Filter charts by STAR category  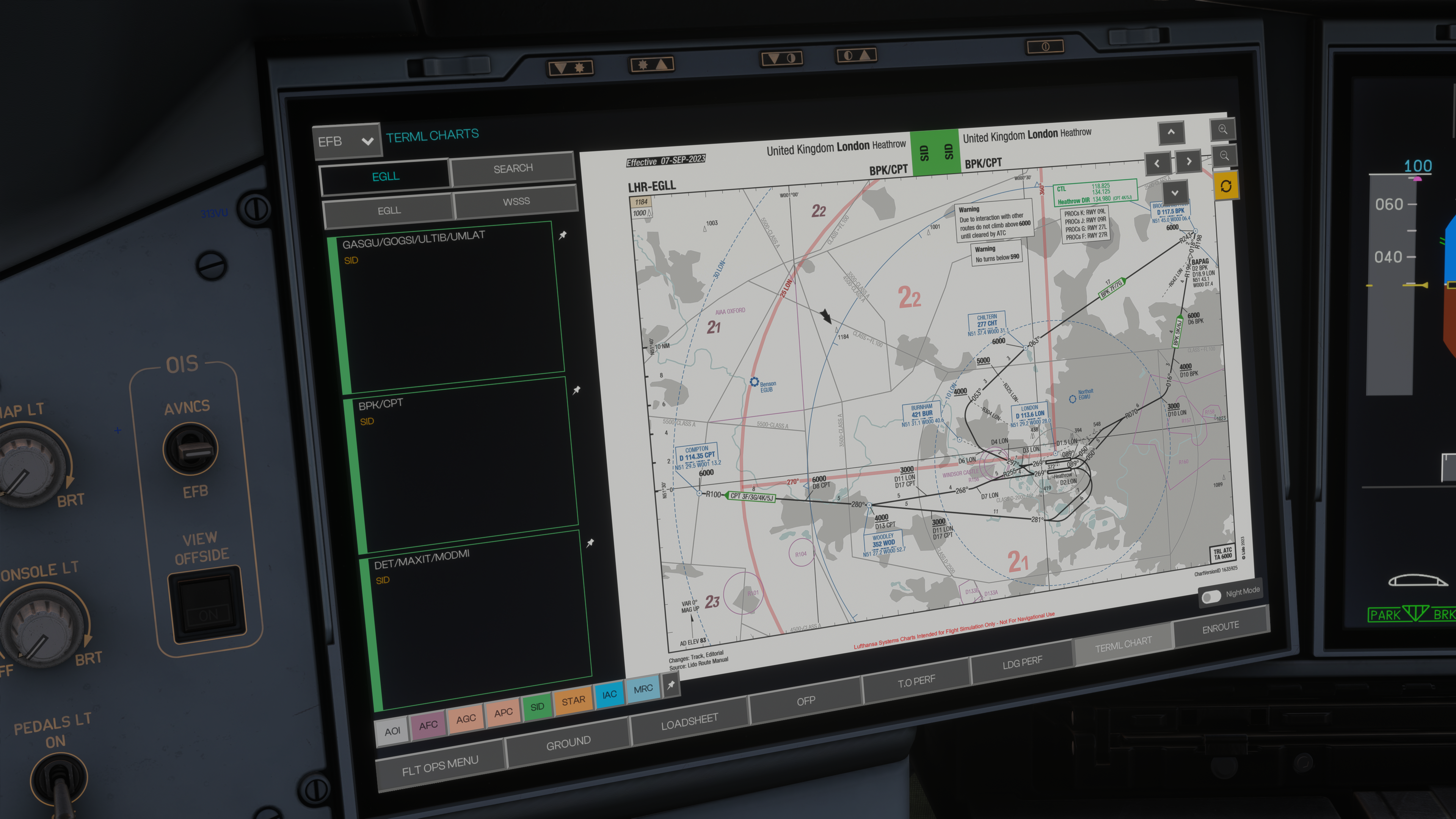click(x=573, y=700)
